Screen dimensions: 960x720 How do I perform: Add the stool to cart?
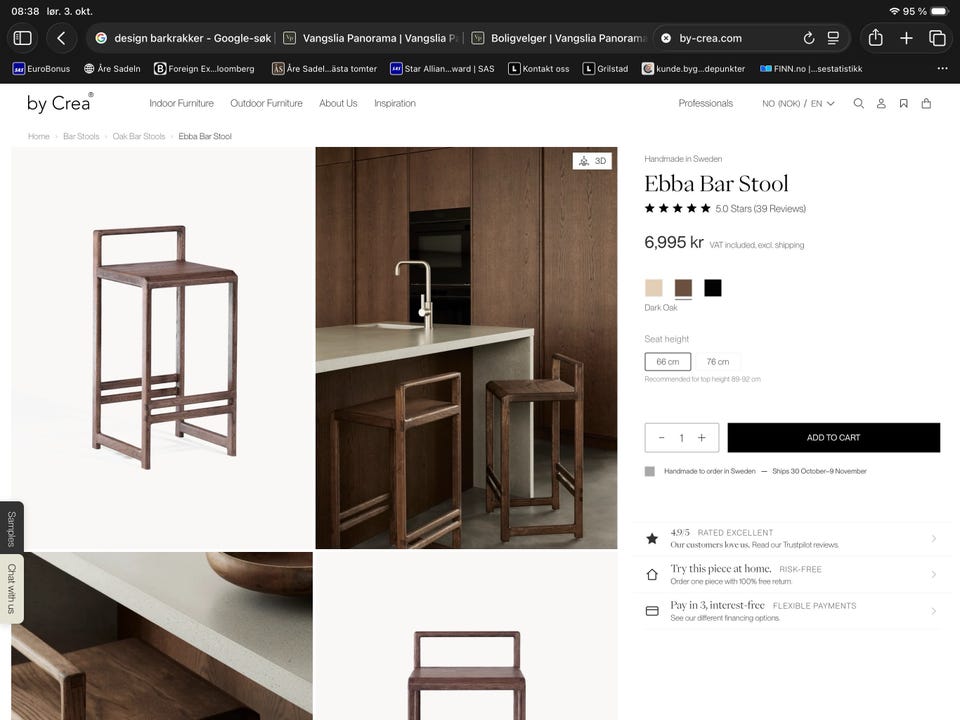pos(833,438)
